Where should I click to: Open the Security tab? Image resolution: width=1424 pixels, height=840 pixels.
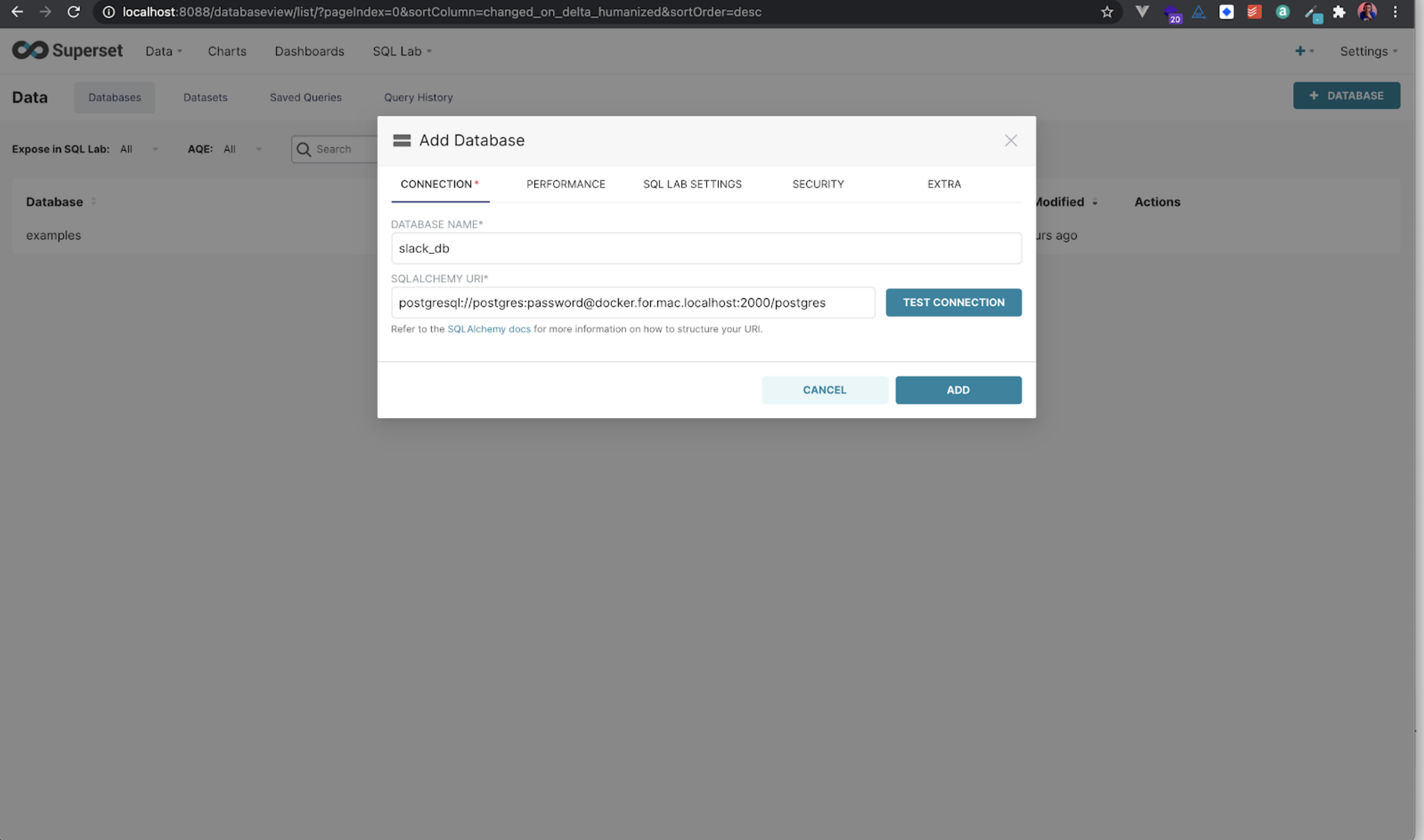coord(818,184)
